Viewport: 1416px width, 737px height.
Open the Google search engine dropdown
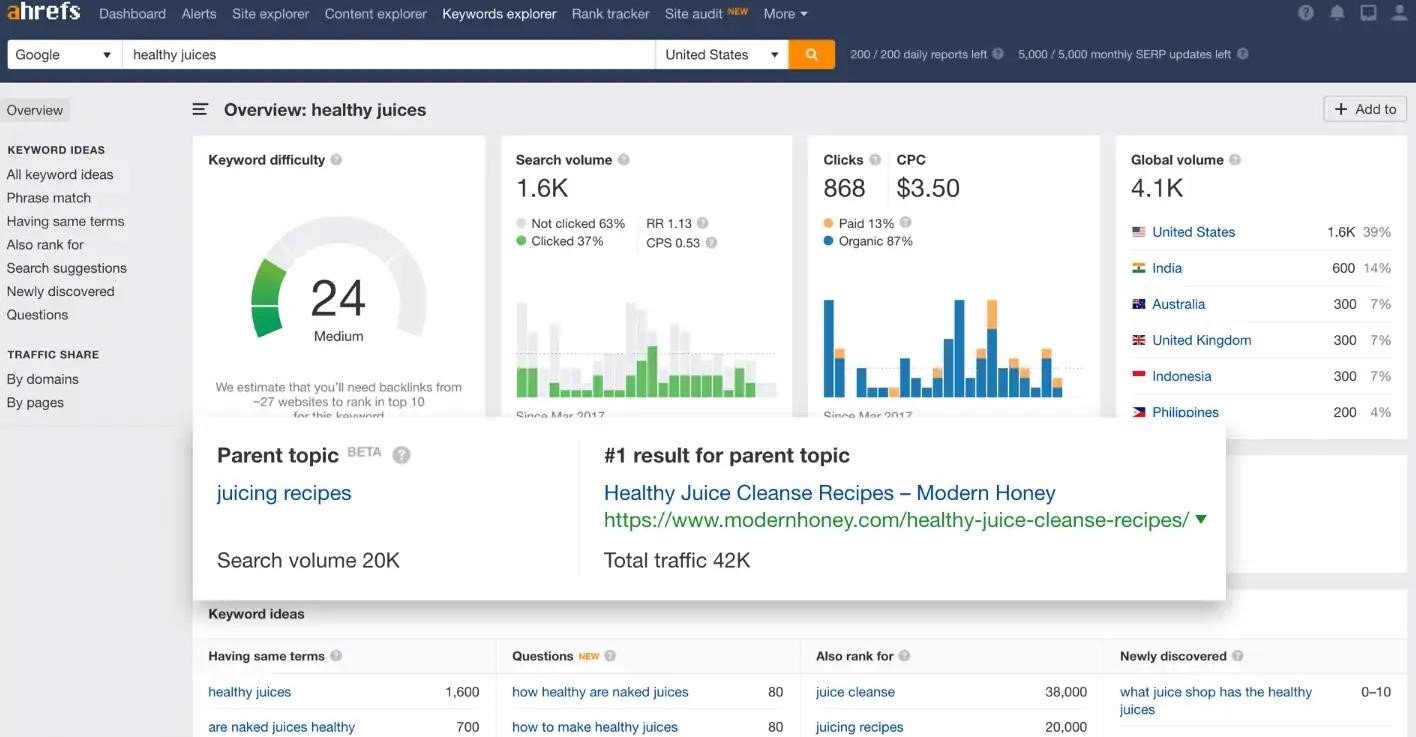pos(63,55)
